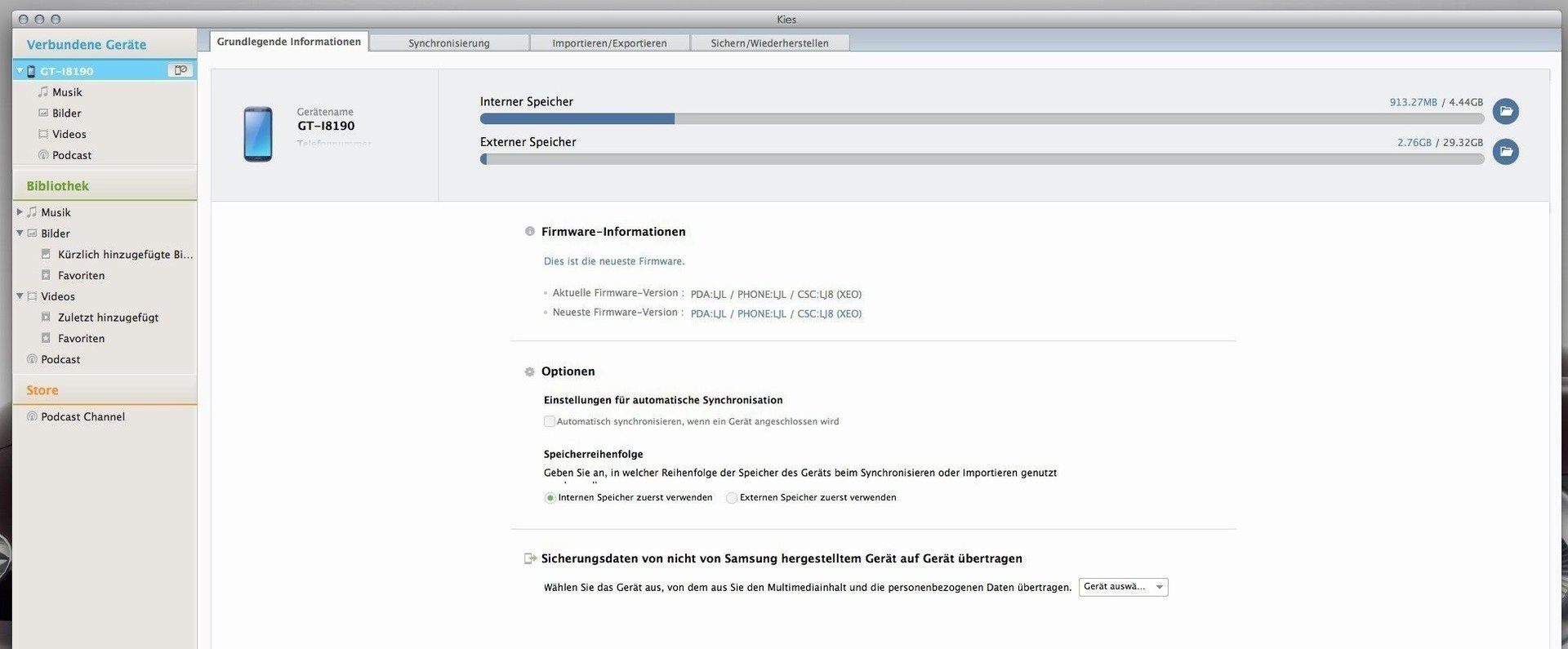Click the Podcast icon under GT-I8190
The width and height of the screenshot is (1568, 649).
click(43, 155)
